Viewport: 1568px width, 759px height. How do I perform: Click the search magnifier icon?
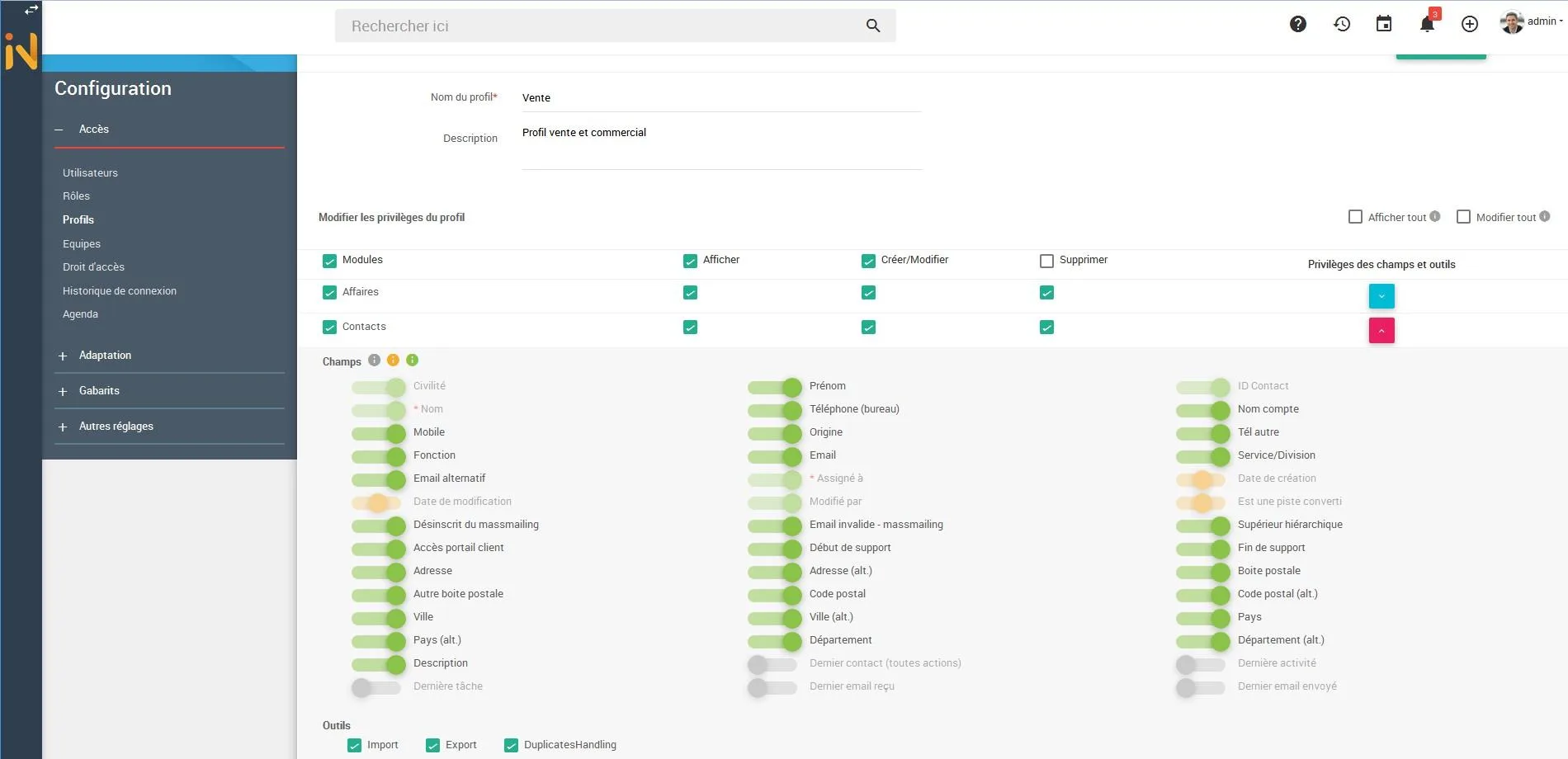873,26
